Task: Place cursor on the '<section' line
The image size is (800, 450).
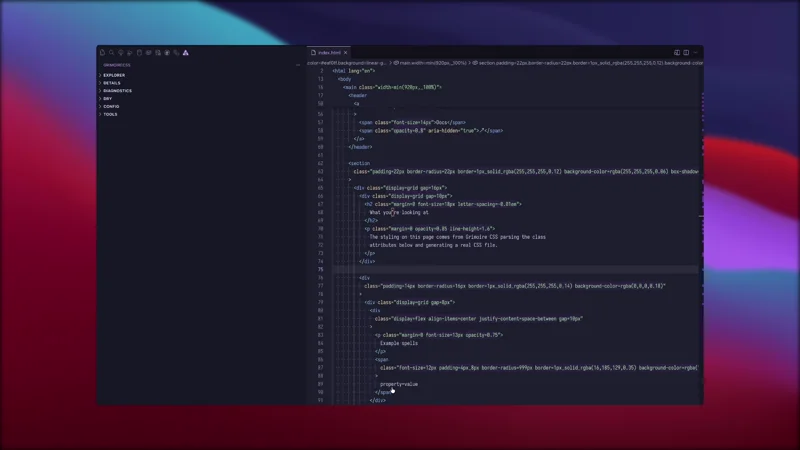Action: click(359, 163)
